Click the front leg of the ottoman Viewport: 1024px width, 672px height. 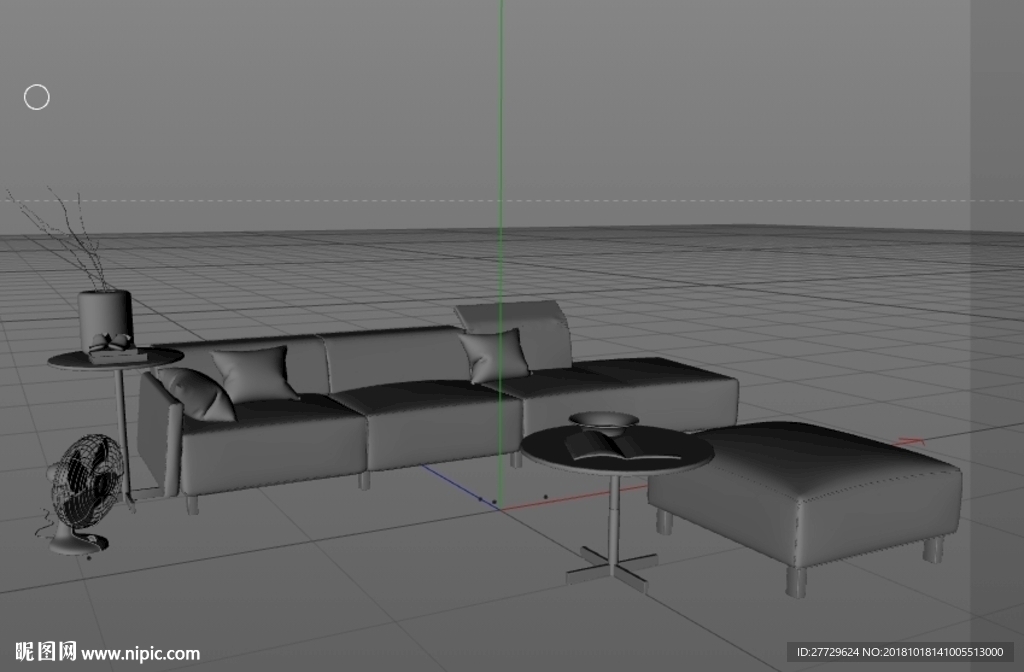795,582
